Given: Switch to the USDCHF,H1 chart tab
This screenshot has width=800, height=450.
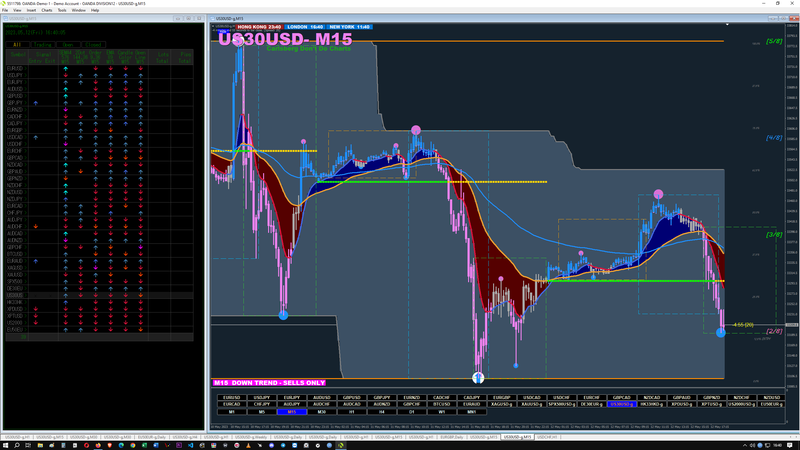Looking at the screenshot, I should click(x=547, y=437).
